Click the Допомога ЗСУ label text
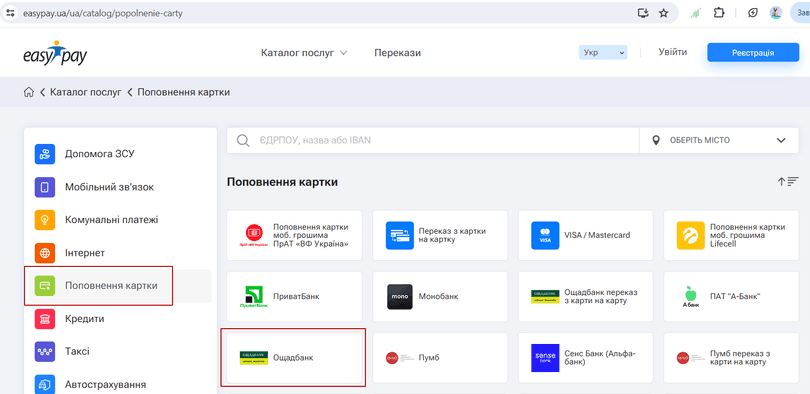Screen dimensions: 810x394 (100, 154)
